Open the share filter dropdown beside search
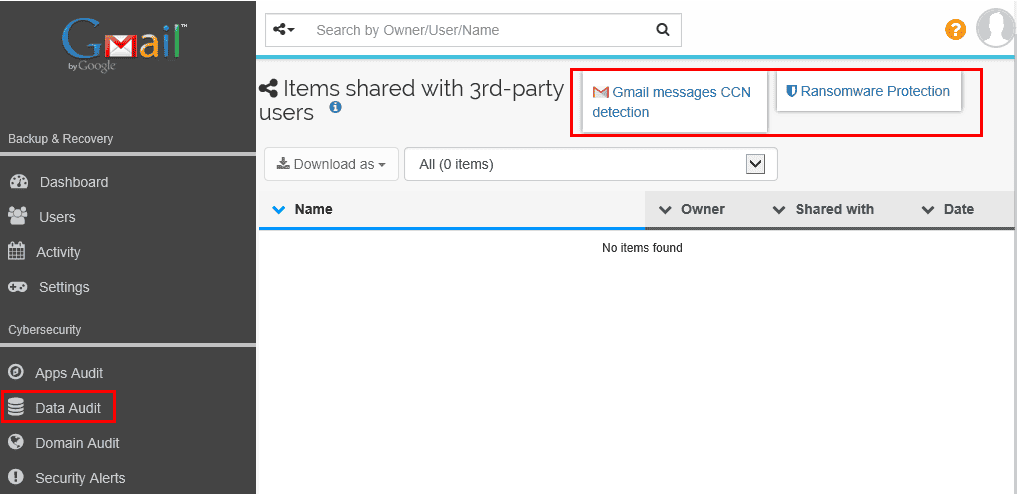This screenshot has height=494, width=1017. (284, 30)
